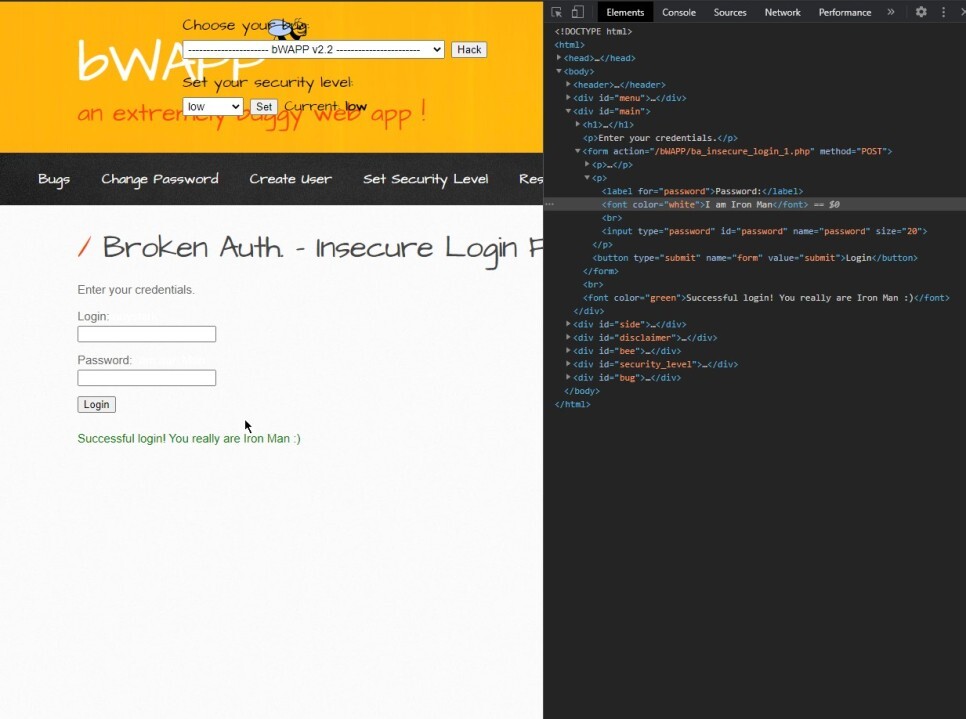Select the font color="green" node
The height and width of the screenshot is (719, 966).
pyautogui.click(x=766, y=298)
